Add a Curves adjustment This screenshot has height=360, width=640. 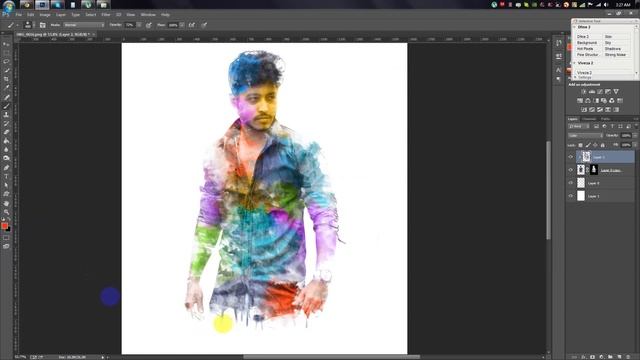[x=600, y=92]
